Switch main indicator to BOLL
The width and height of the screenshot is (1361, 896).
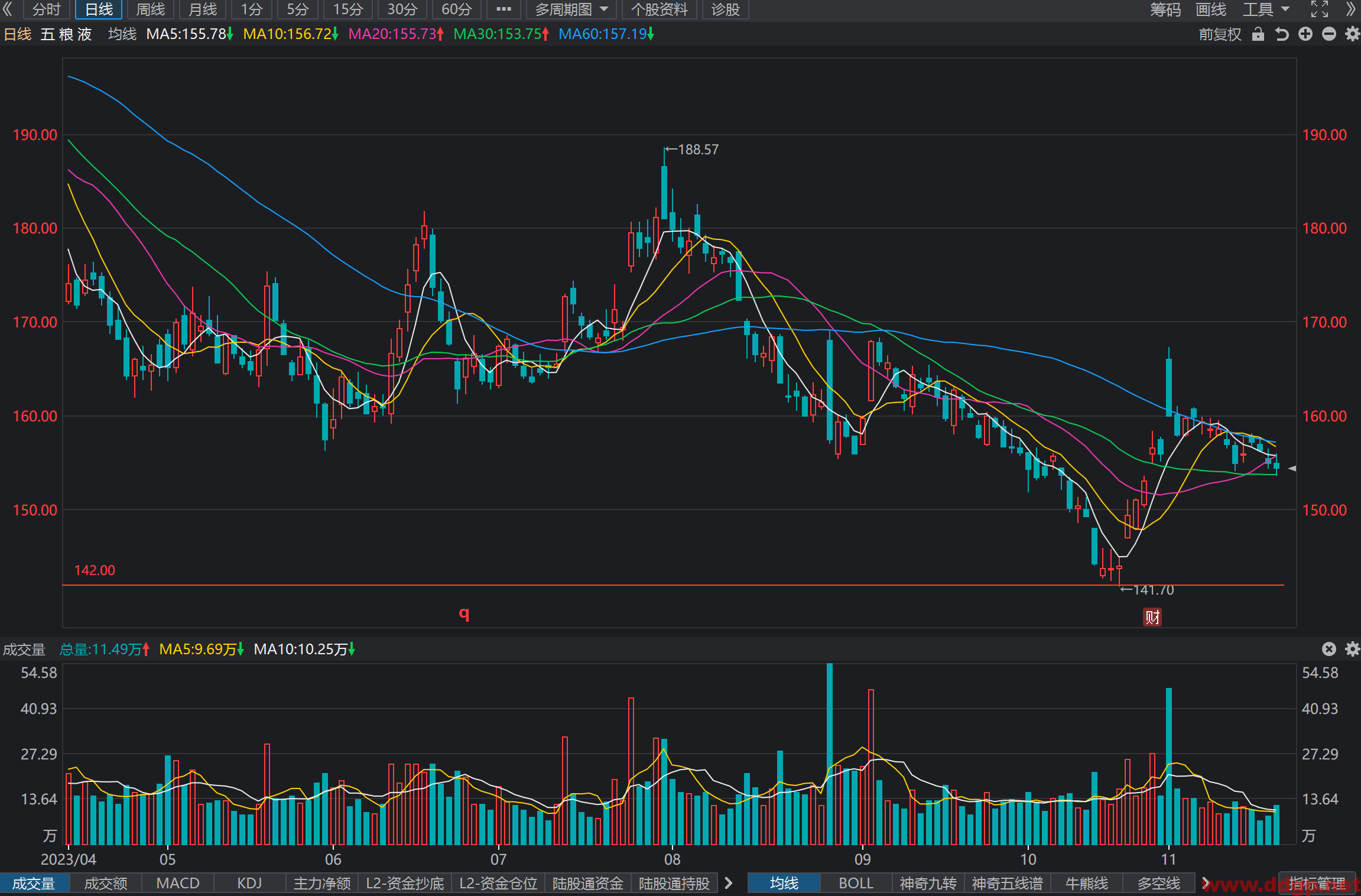(856, 883)
